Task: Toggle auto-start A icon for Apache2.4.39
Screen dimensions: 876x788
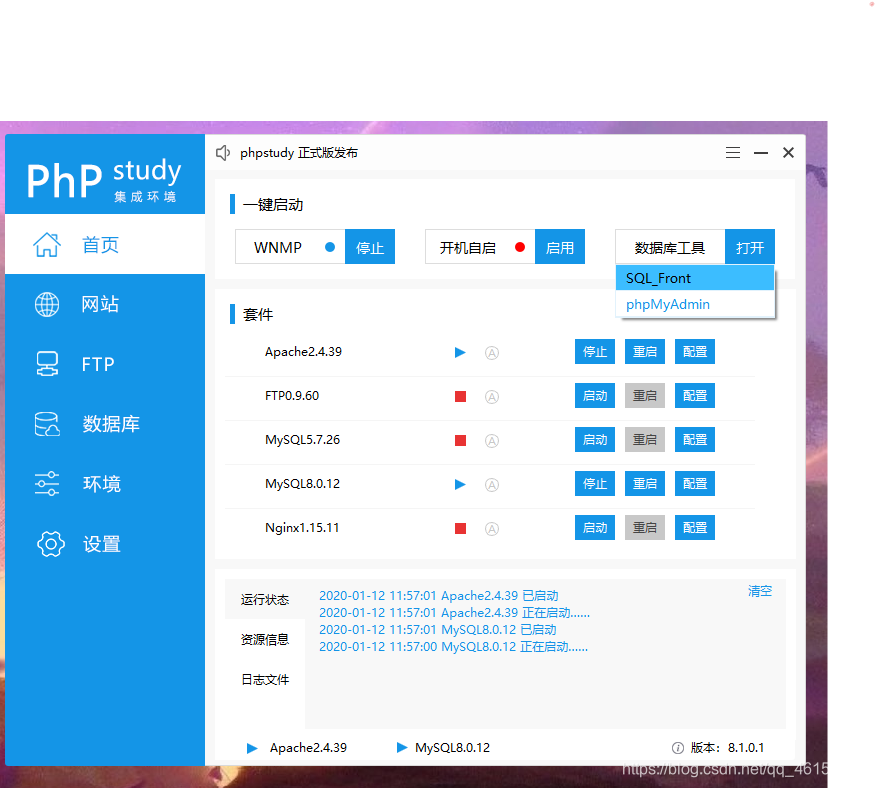Action: pyautogui.click(x=492, y=353)
